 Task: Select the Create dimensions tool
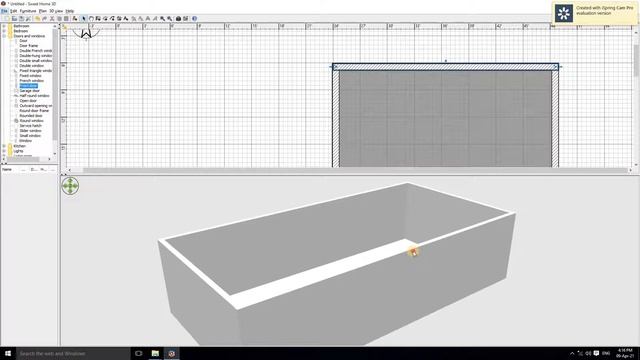pyautogui.click(x=119, y=18)
